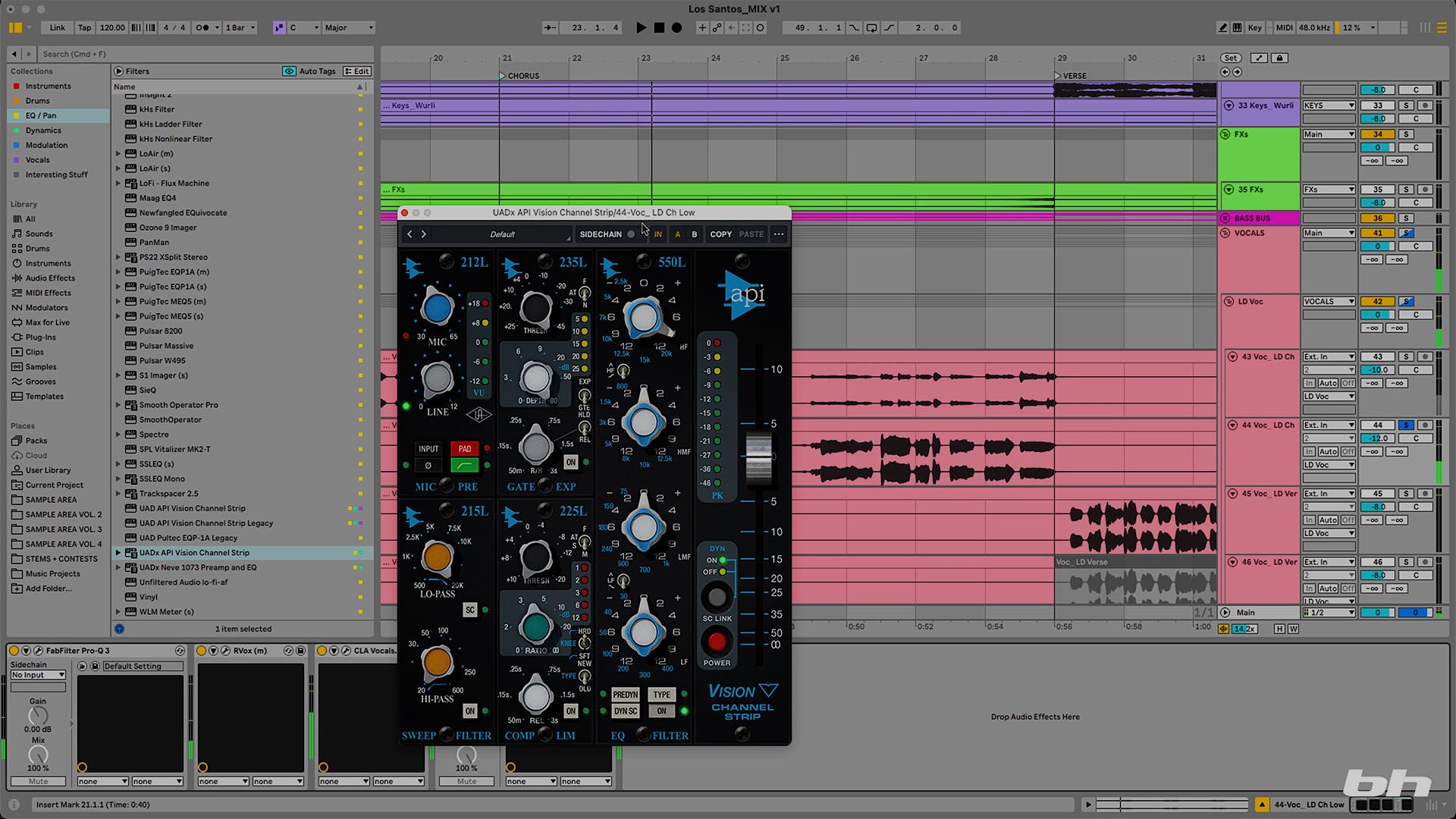
Task: Click the Stop button in transport
Action: (x=659, y=28)
